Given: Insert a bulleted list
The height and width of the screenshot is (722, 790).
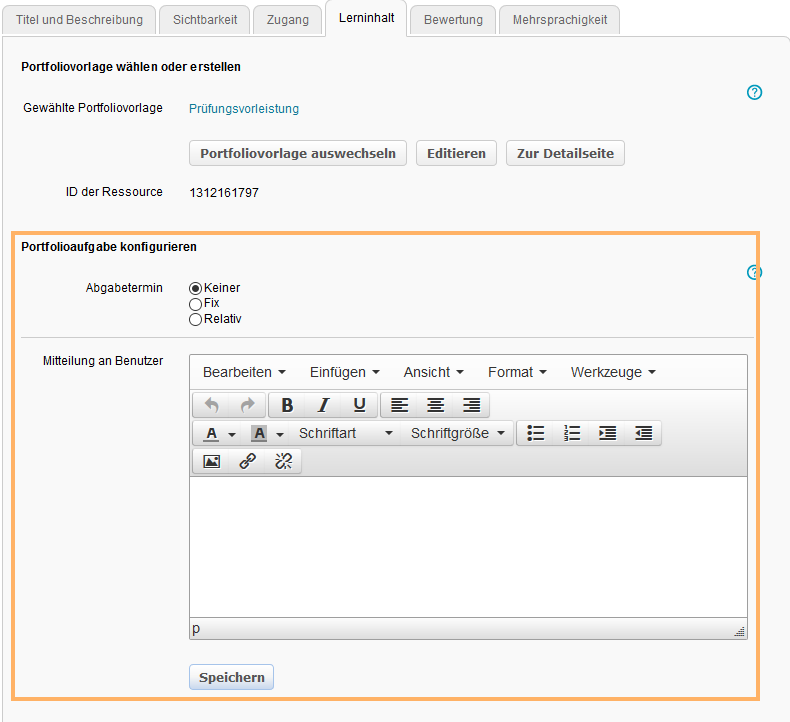Looking at the screenshot, I should pos(536,433).
